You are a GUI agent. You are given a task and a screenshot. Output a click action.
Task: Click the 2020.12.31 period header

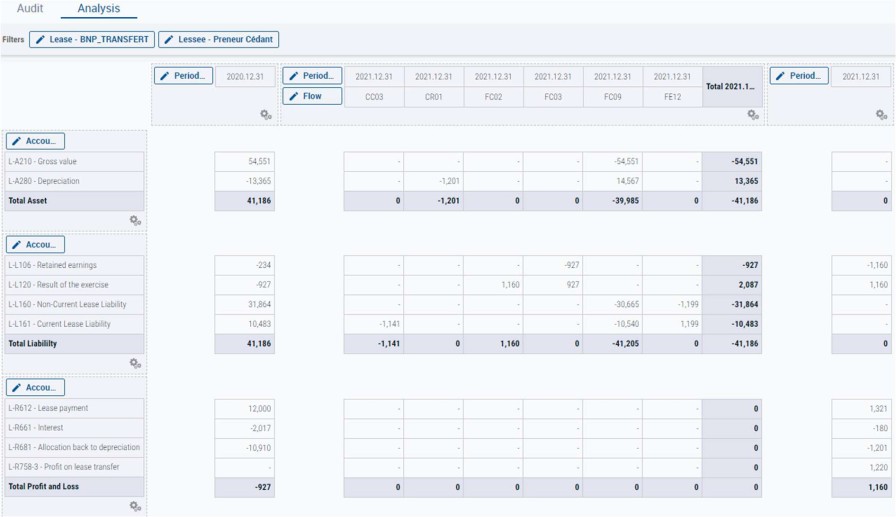pos(245,77)
